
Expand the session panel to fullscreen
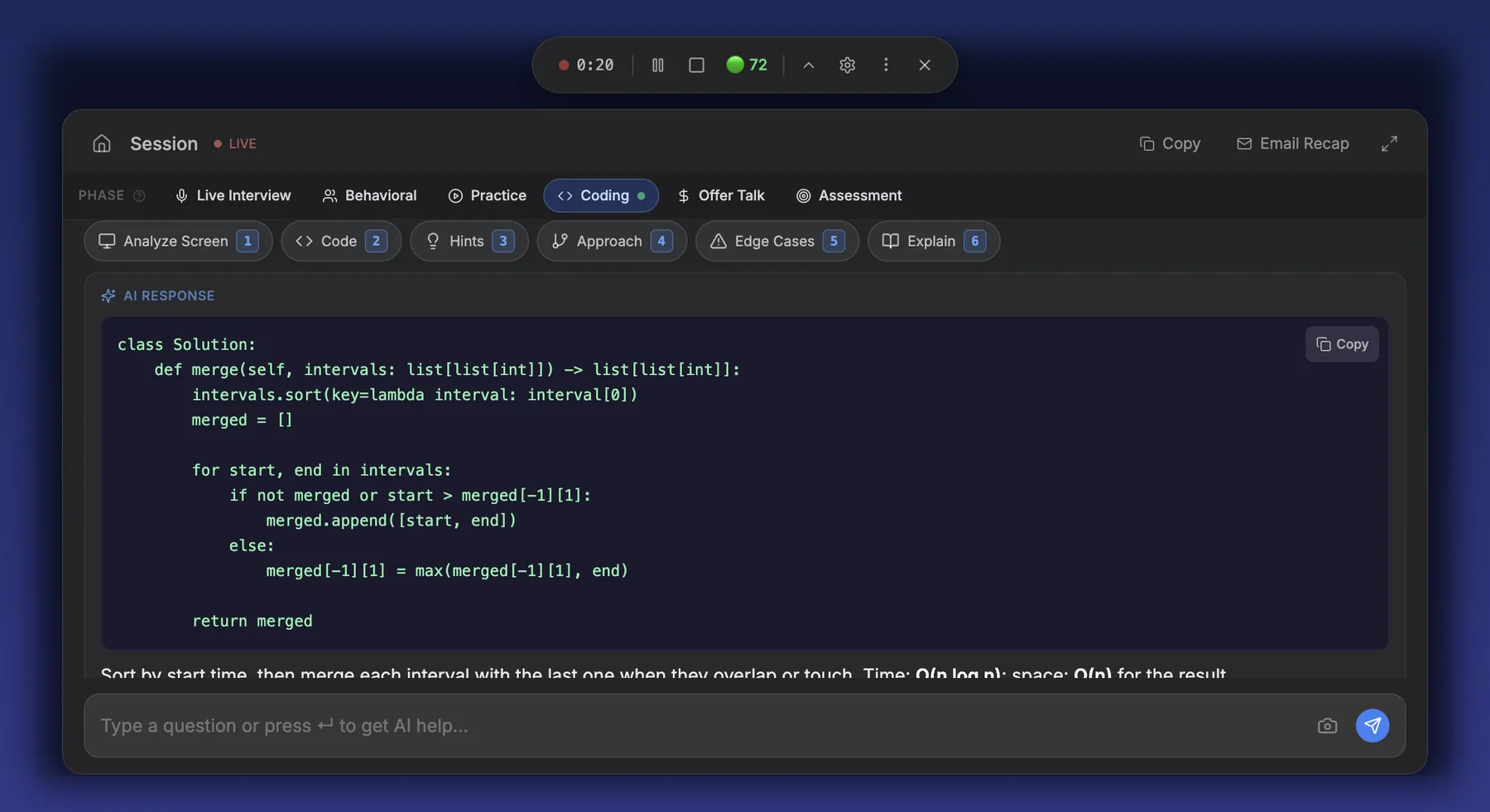click(1389, 144)
